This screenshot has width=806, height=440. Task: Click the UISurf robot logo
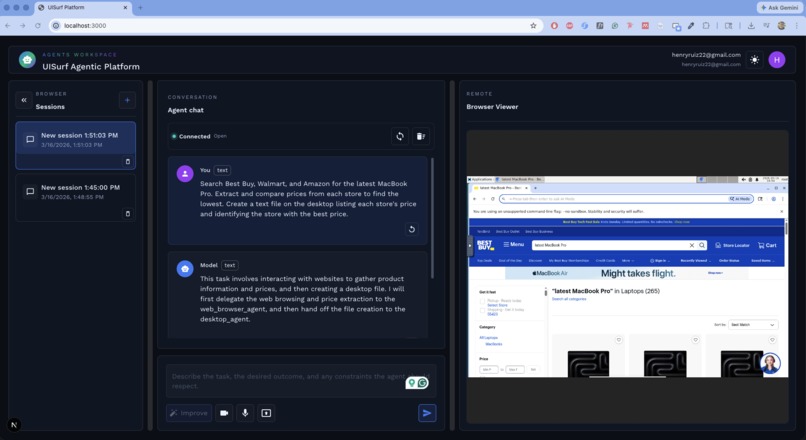(x=27, y=60)
